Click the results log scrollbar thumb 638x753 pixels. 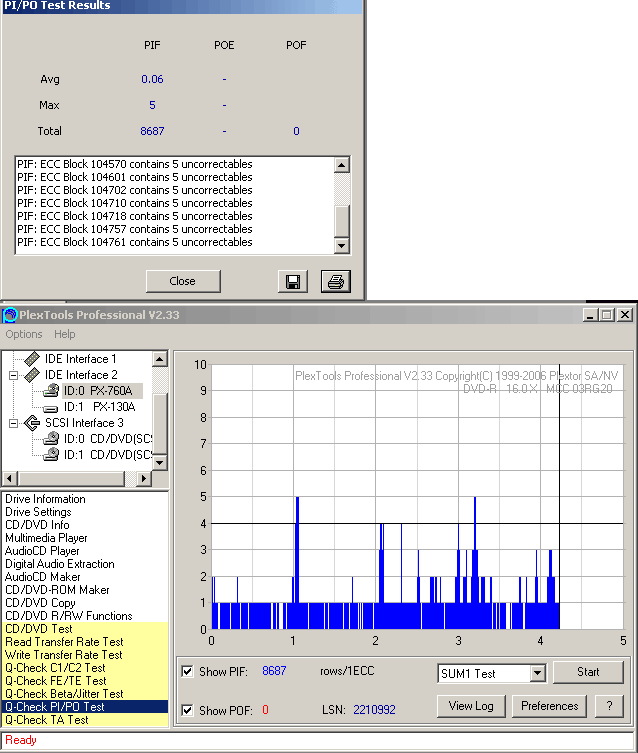click(341, 221)
